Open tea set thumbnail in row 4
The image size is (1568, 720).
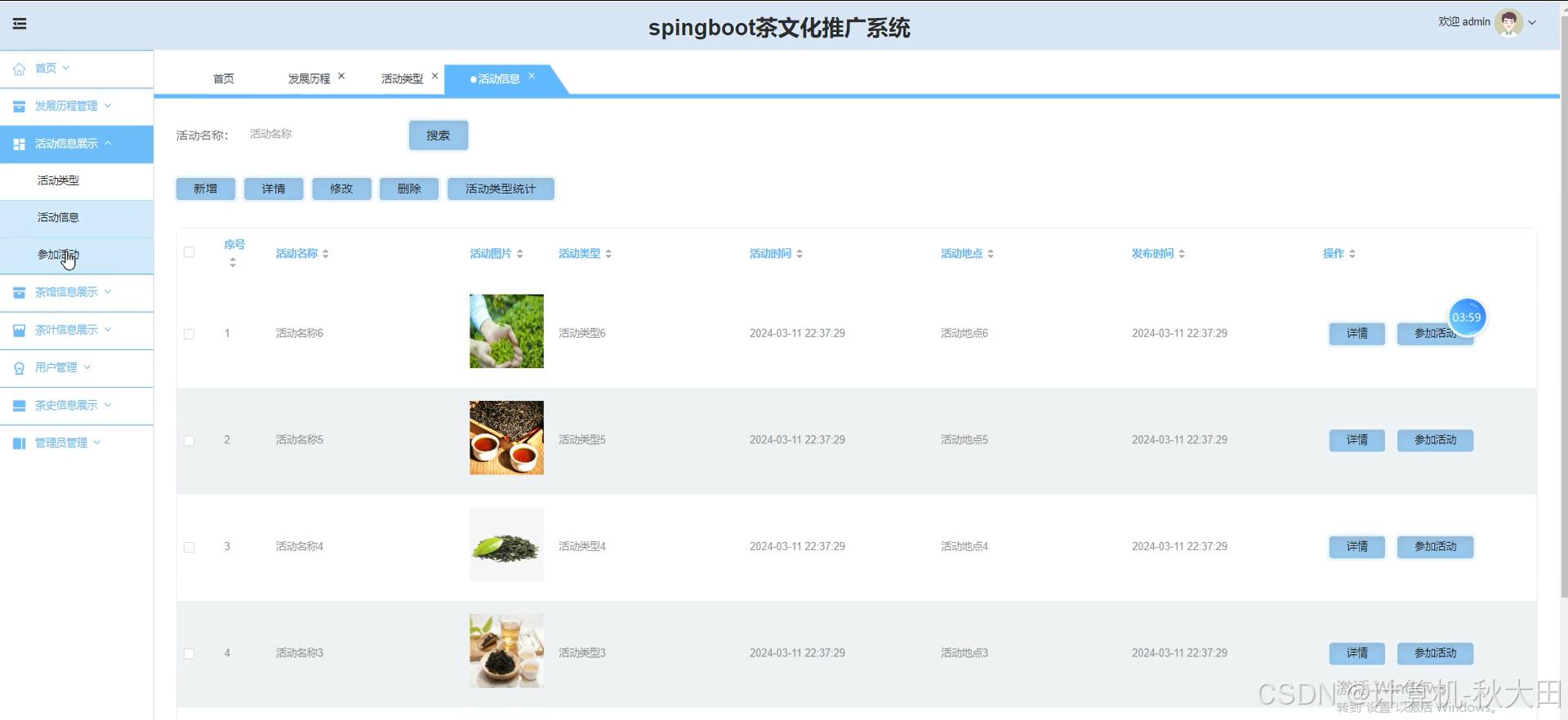[x=506, y=651]
